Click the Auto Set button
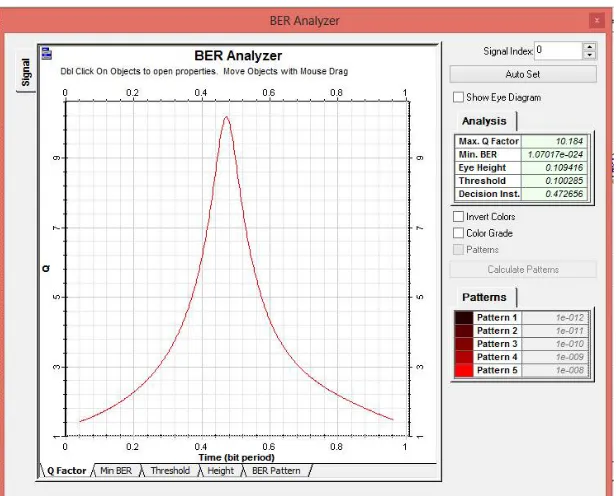Screen dimensions: 616x496 coord(523,74)
